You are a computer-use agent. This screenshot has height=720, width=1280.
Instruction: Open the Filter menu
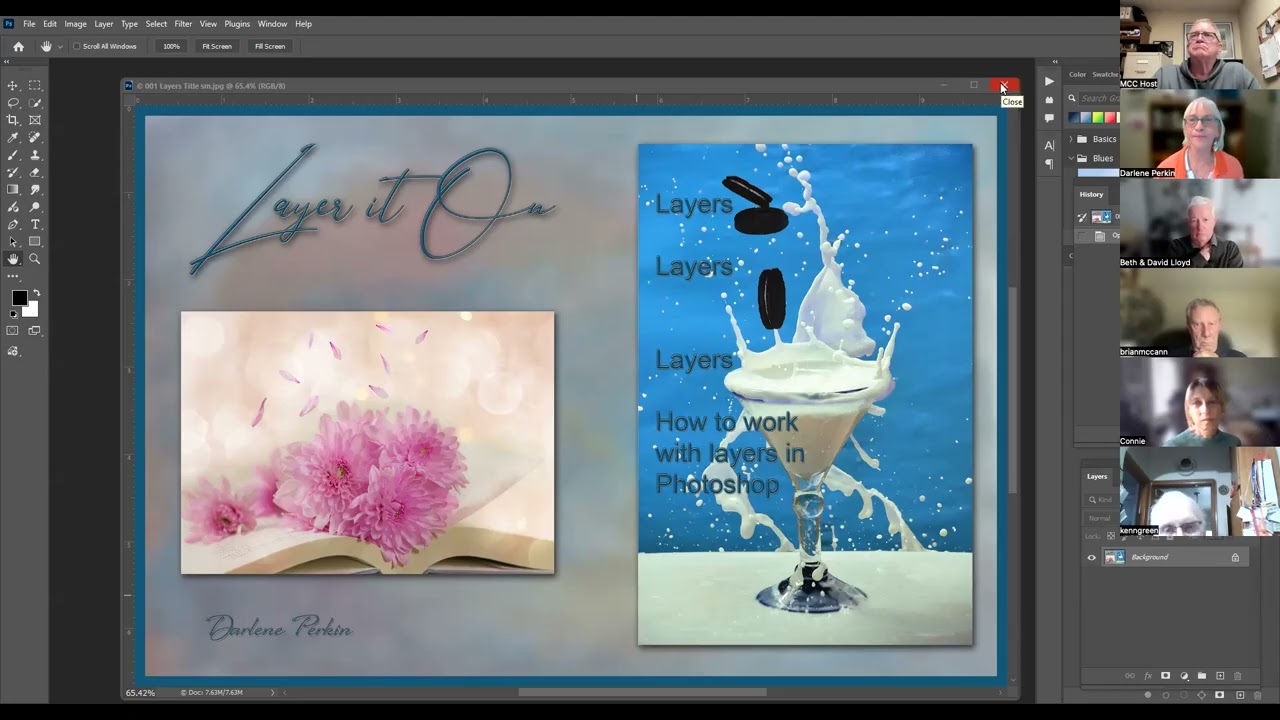[183, 24]
